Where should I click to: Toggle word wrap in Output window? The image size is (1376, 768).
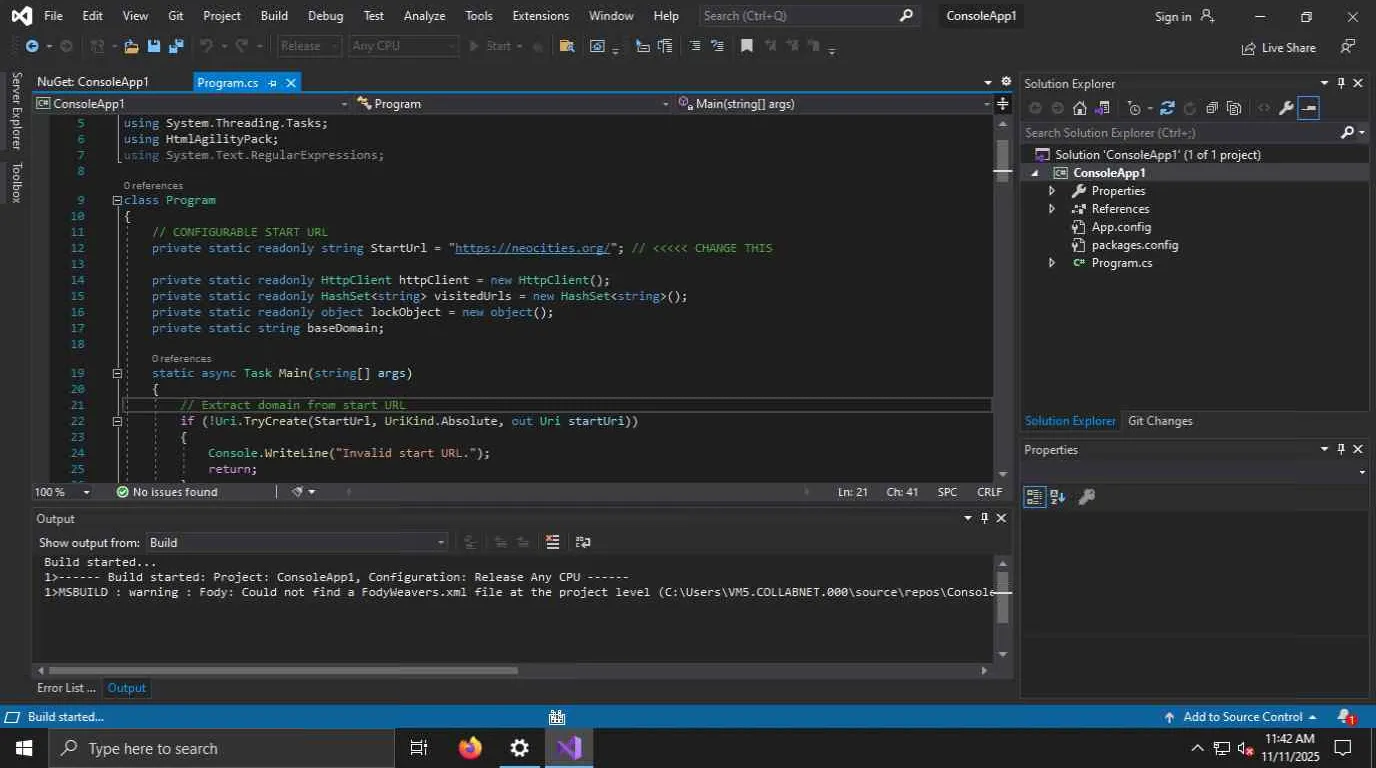pyautogui.click(x=583, y=542)
